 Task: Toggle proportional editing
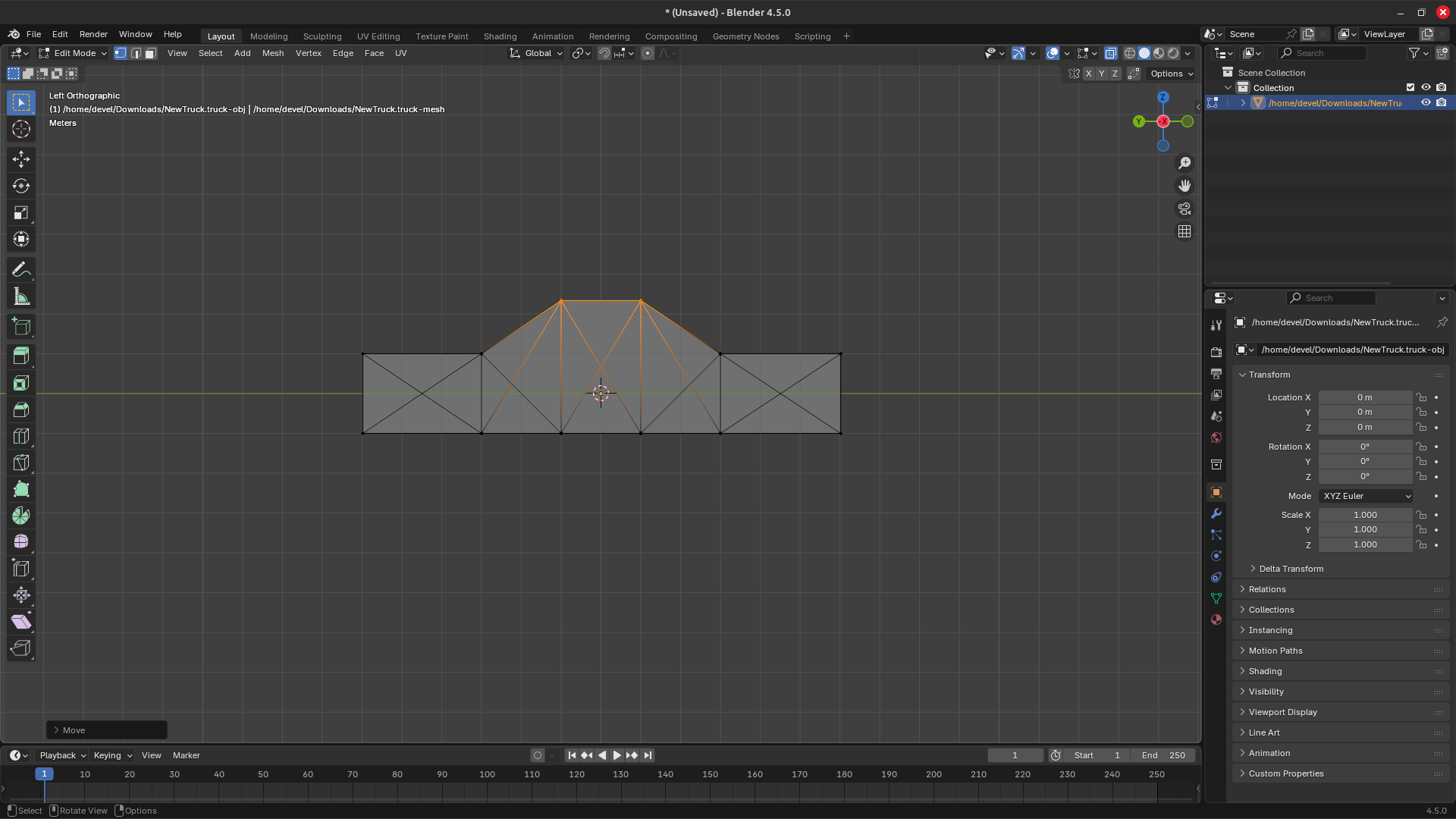[x=648, y=53]
